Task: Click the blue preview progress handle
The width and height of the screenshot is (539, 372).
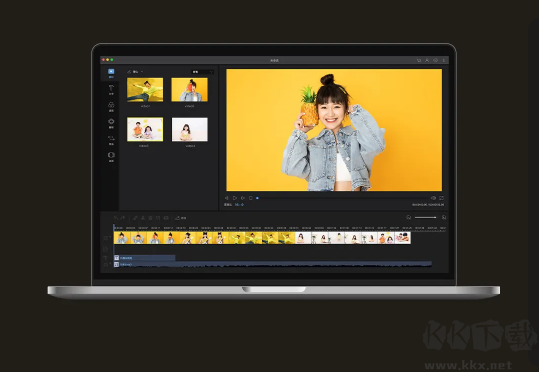Action: click(x=257, y=198)
